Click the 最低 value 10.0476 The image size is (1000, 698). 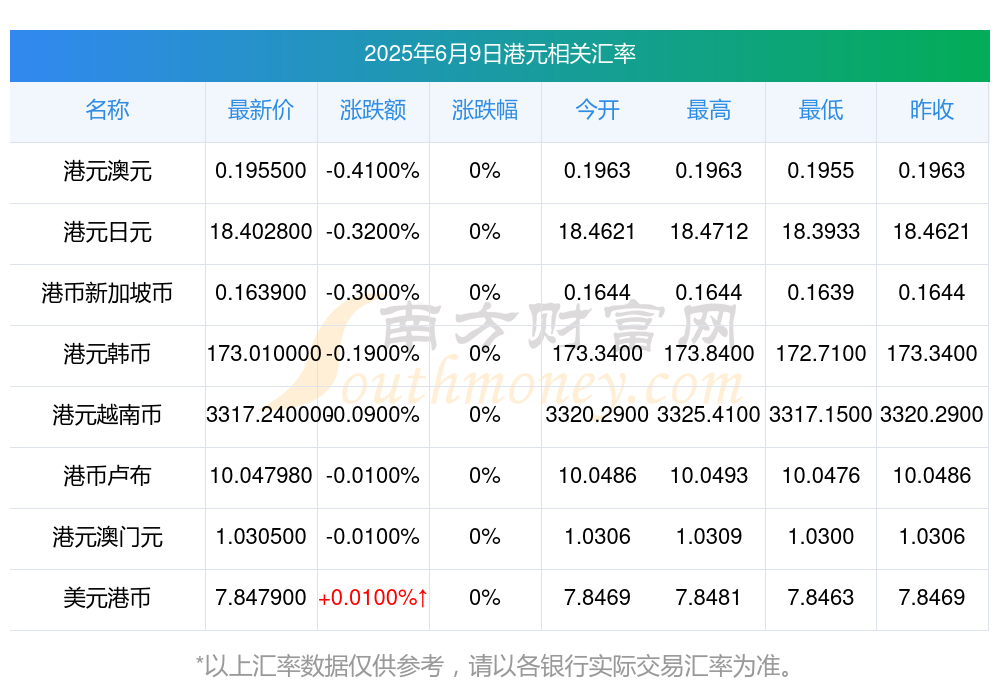(x=821, y=475)
